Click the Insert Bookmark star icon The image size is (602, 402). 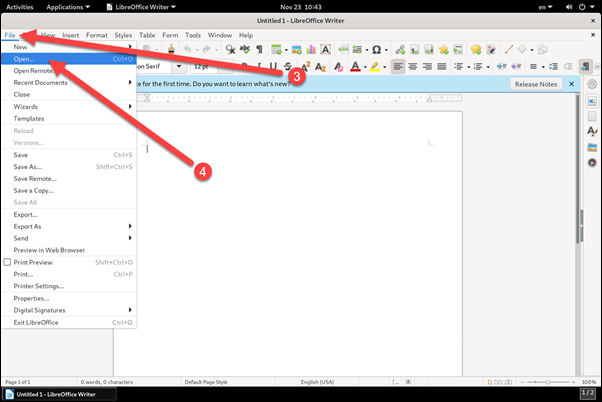click(444, 49)
